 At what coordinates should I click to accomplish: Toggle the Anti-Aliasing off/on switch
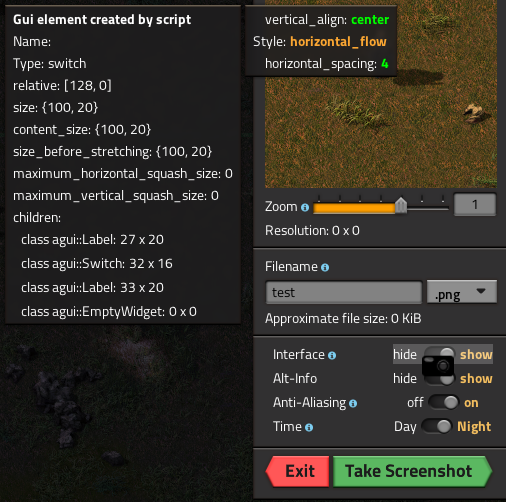(443, 402)
